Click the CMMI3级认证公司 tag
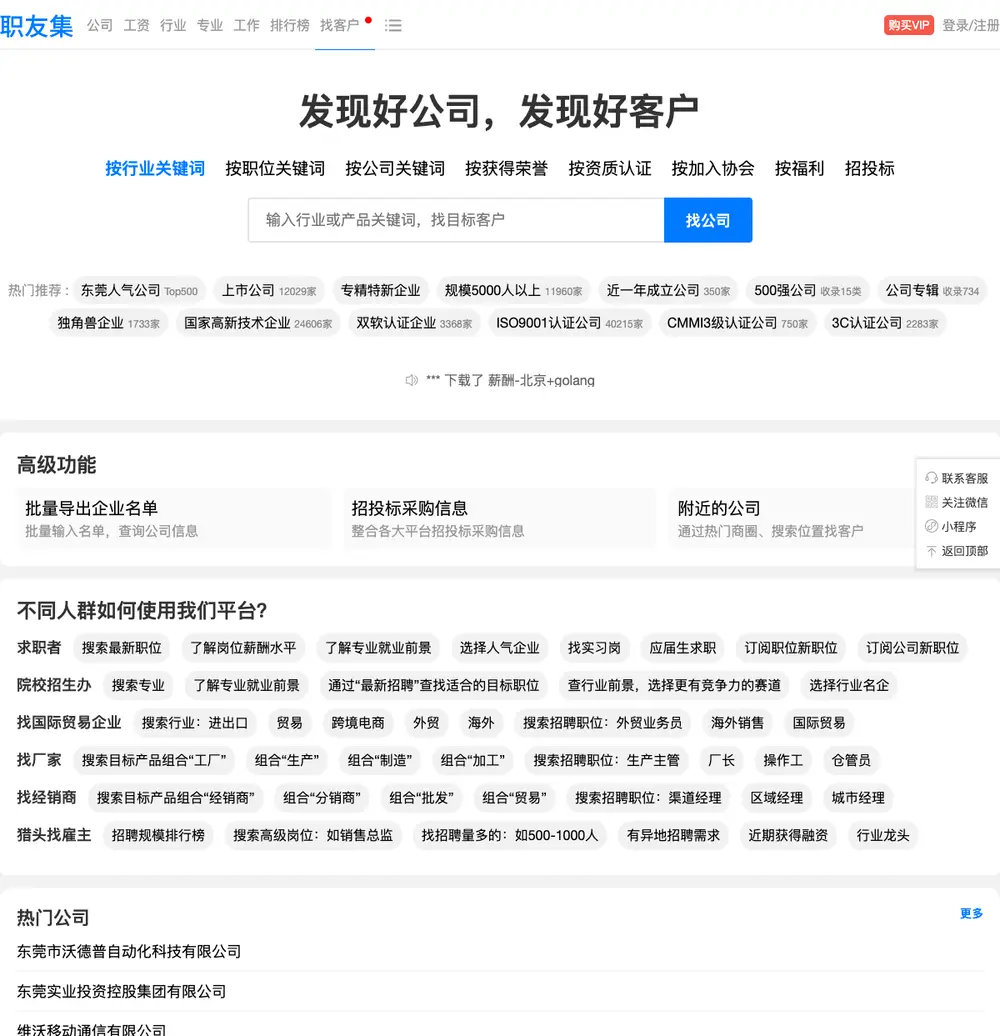1000x1036 pixels. (x=737, y=323)
